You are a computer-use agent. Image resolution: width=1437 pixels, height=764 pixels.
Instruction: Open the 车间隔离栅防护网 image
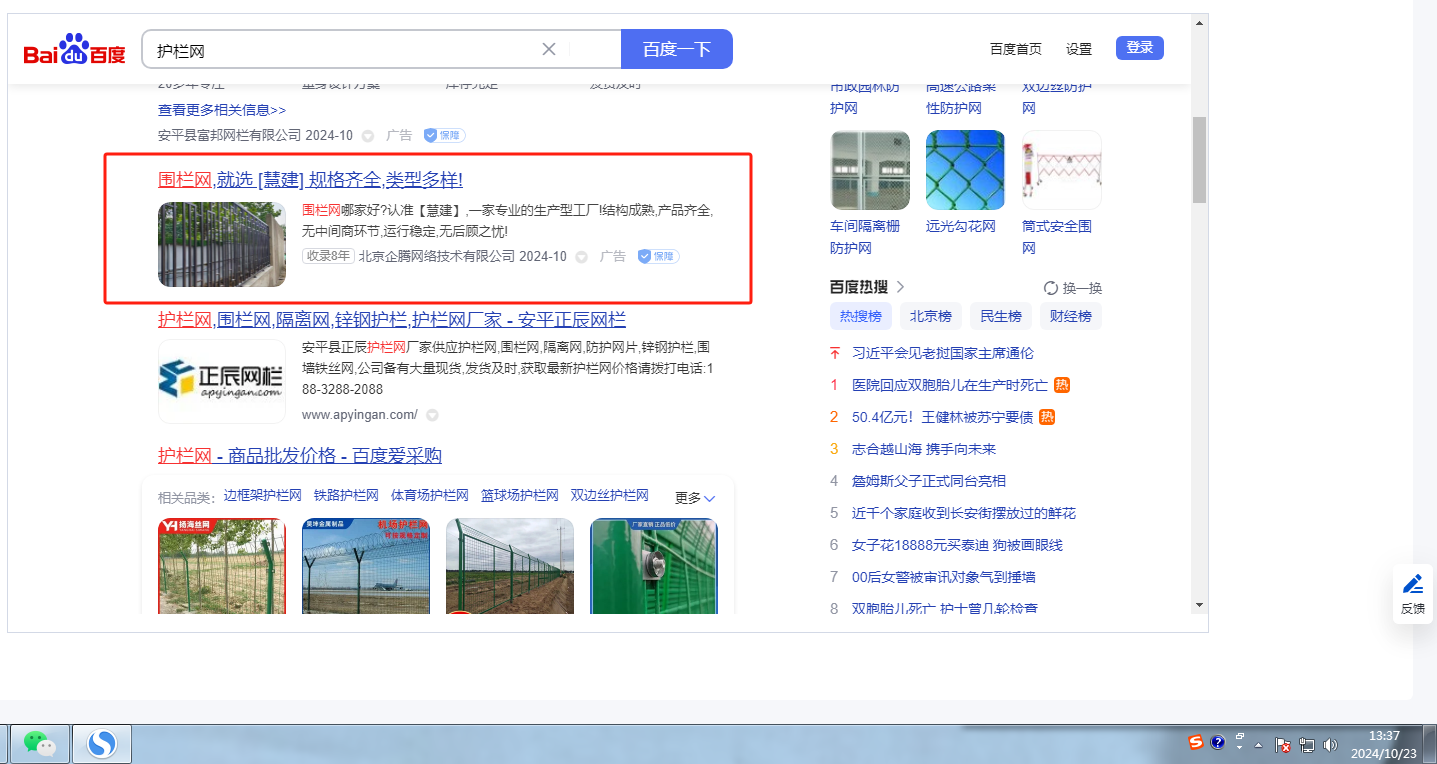870,170
